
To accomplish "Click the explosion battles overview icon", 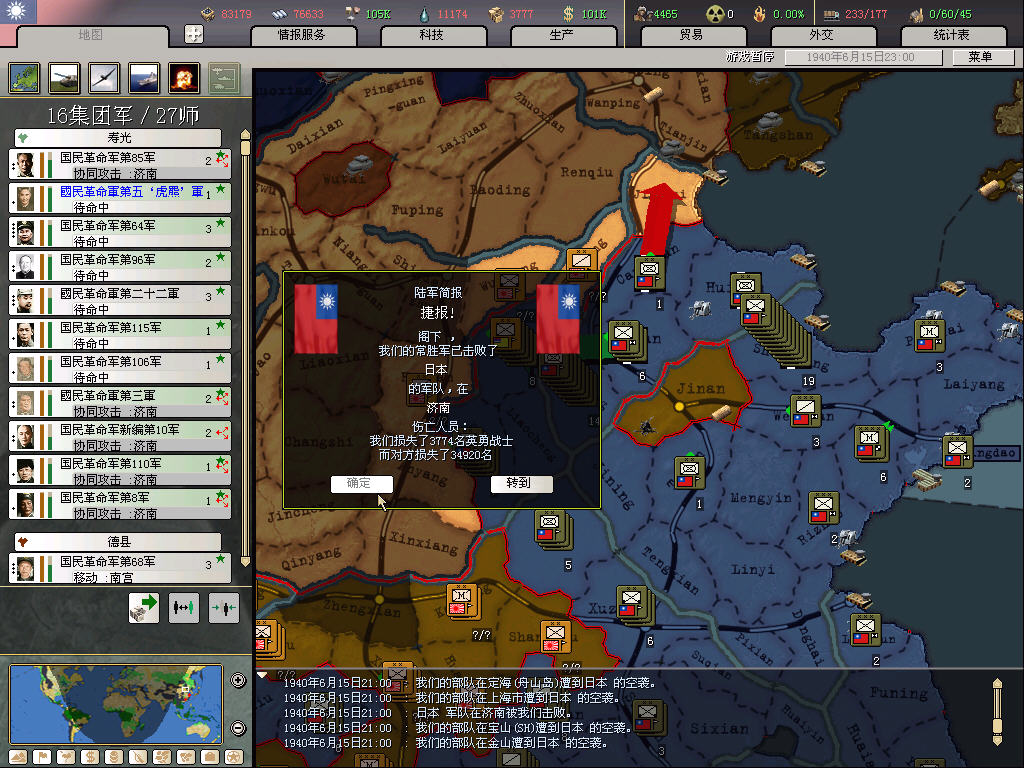I will point(184,77).
